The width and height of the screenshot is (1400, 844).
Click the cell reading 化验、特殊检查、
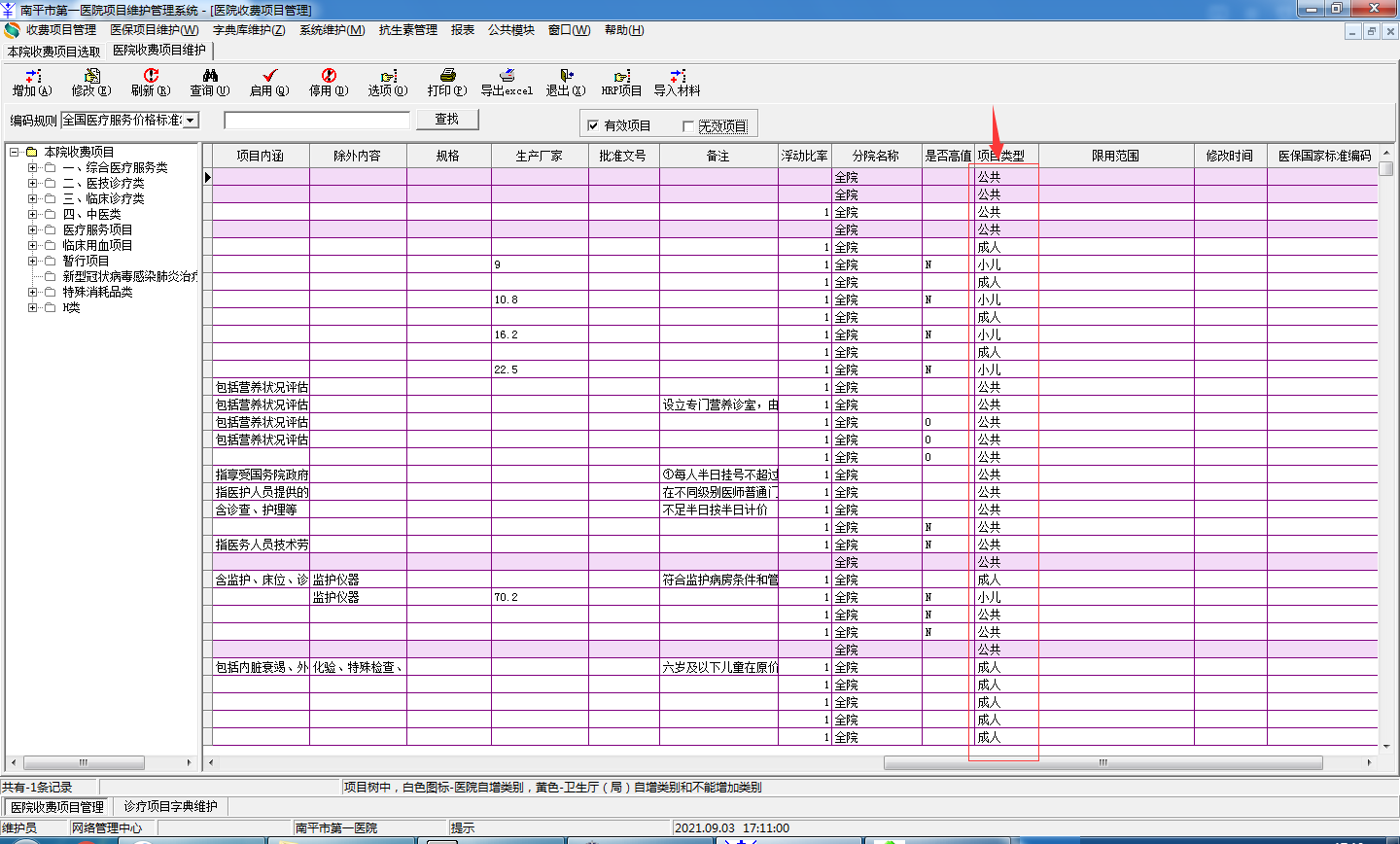tap(358, 667)
